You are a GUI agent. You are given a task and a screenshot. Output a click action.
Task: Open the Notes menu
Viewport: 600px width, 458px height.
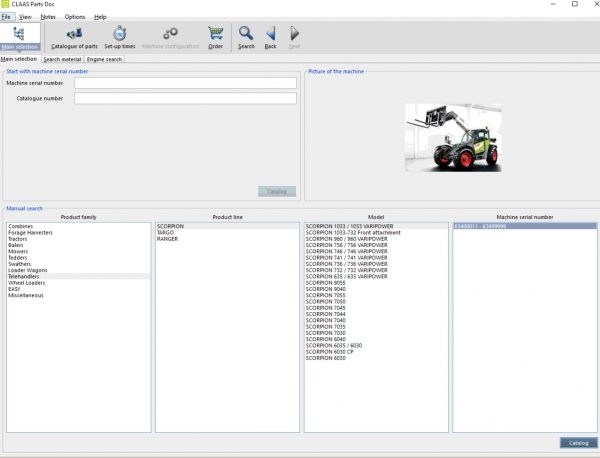coord(48,17)
